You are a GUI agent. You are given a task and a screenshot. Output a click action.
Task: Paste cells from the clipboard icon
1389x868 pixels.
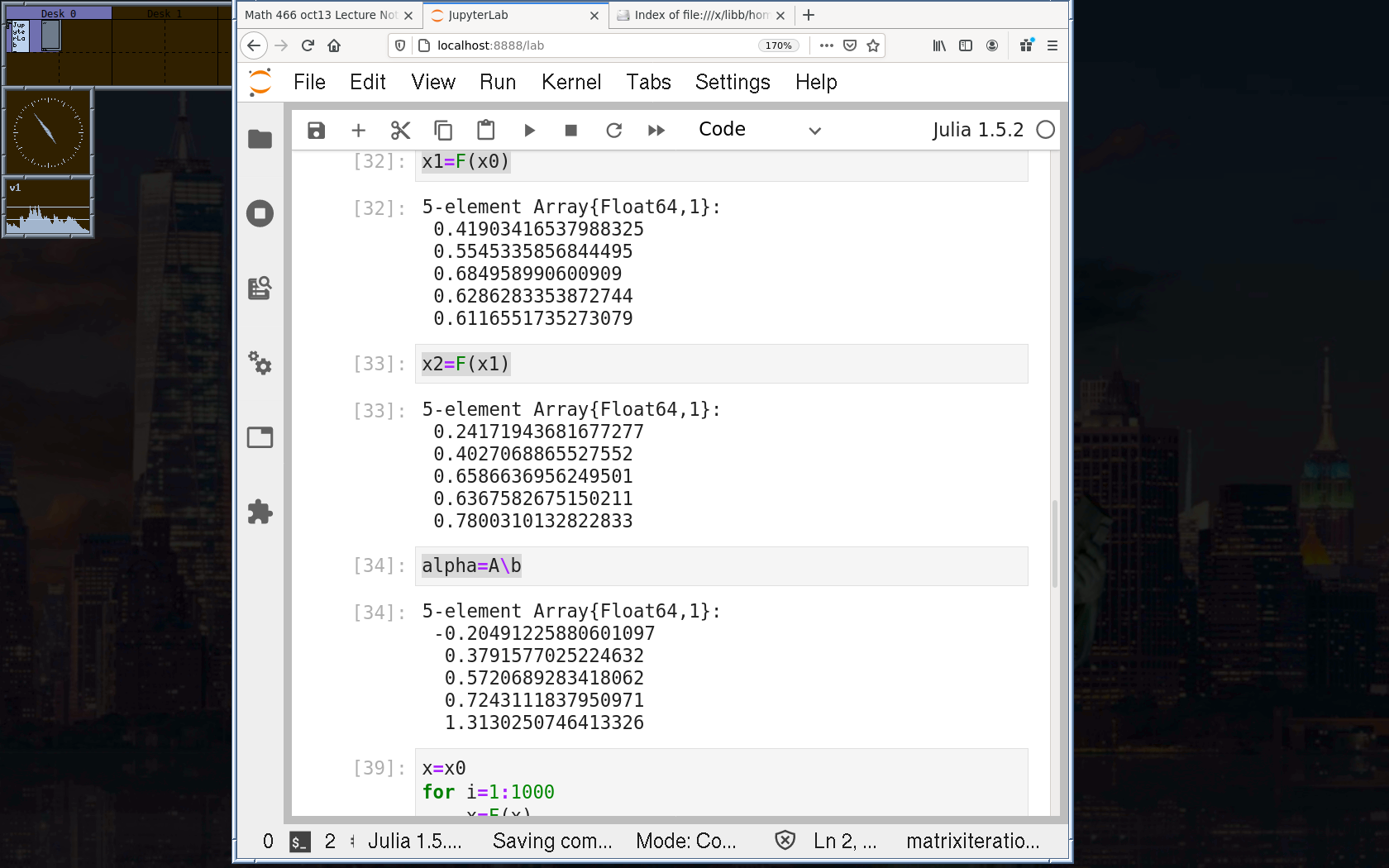coord(485,131)
